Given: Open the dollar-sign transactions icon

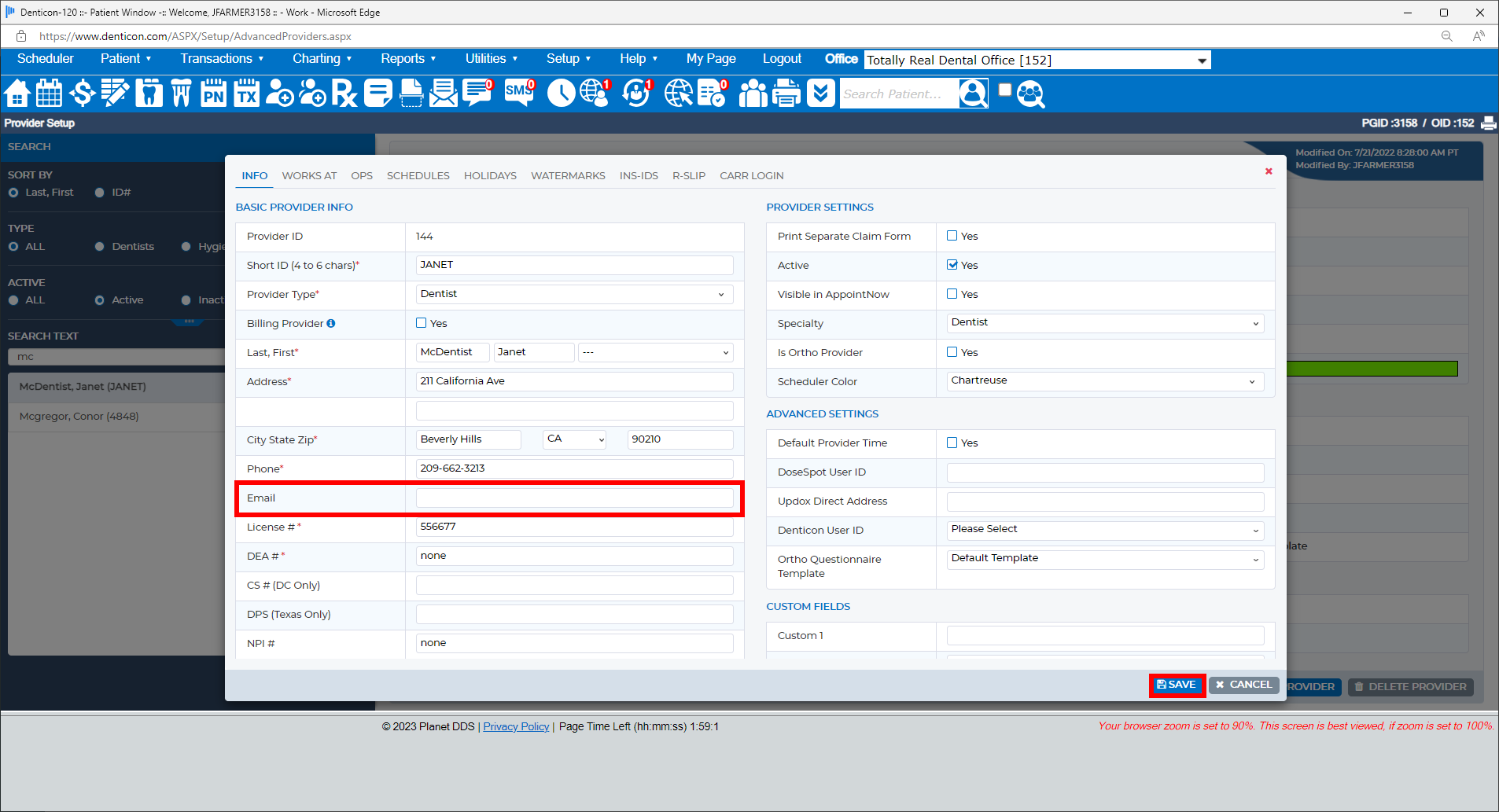Looking at the screenshot, I should click(82, 94).
